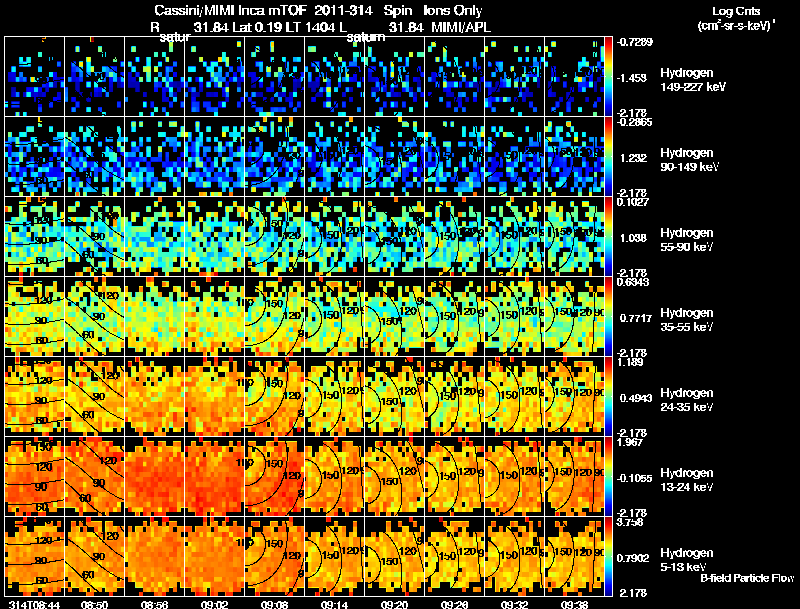Click the Hydrogen 24-35 keV color bar
800x609 pixels.
[x=608, y=397]
